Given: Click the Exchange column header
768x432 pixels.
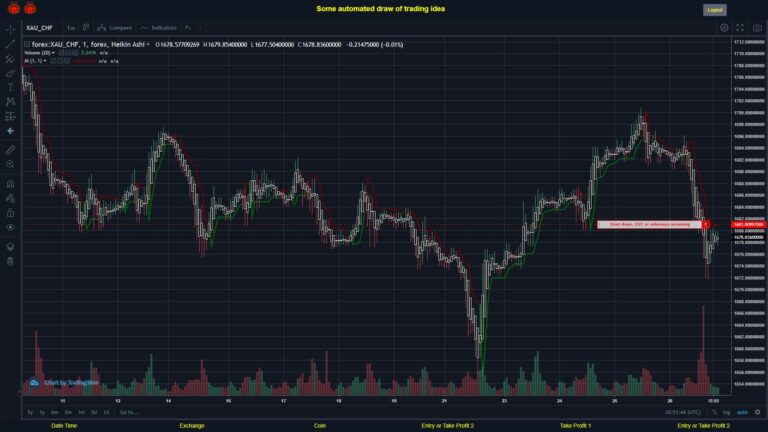Looking at the screenshot, I should pos(192,426).
